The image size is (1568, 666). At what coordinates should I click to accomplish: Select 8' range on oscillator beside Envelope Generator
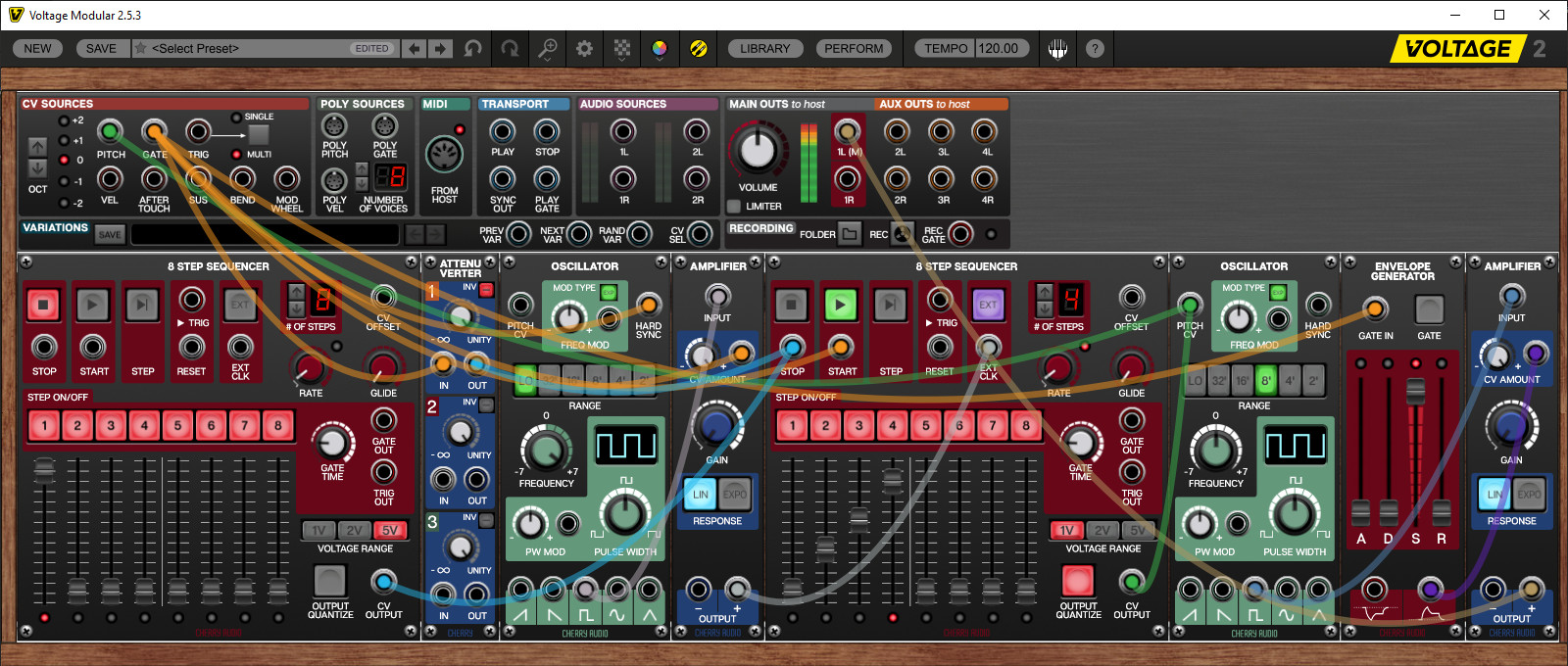click(1266, 380)
